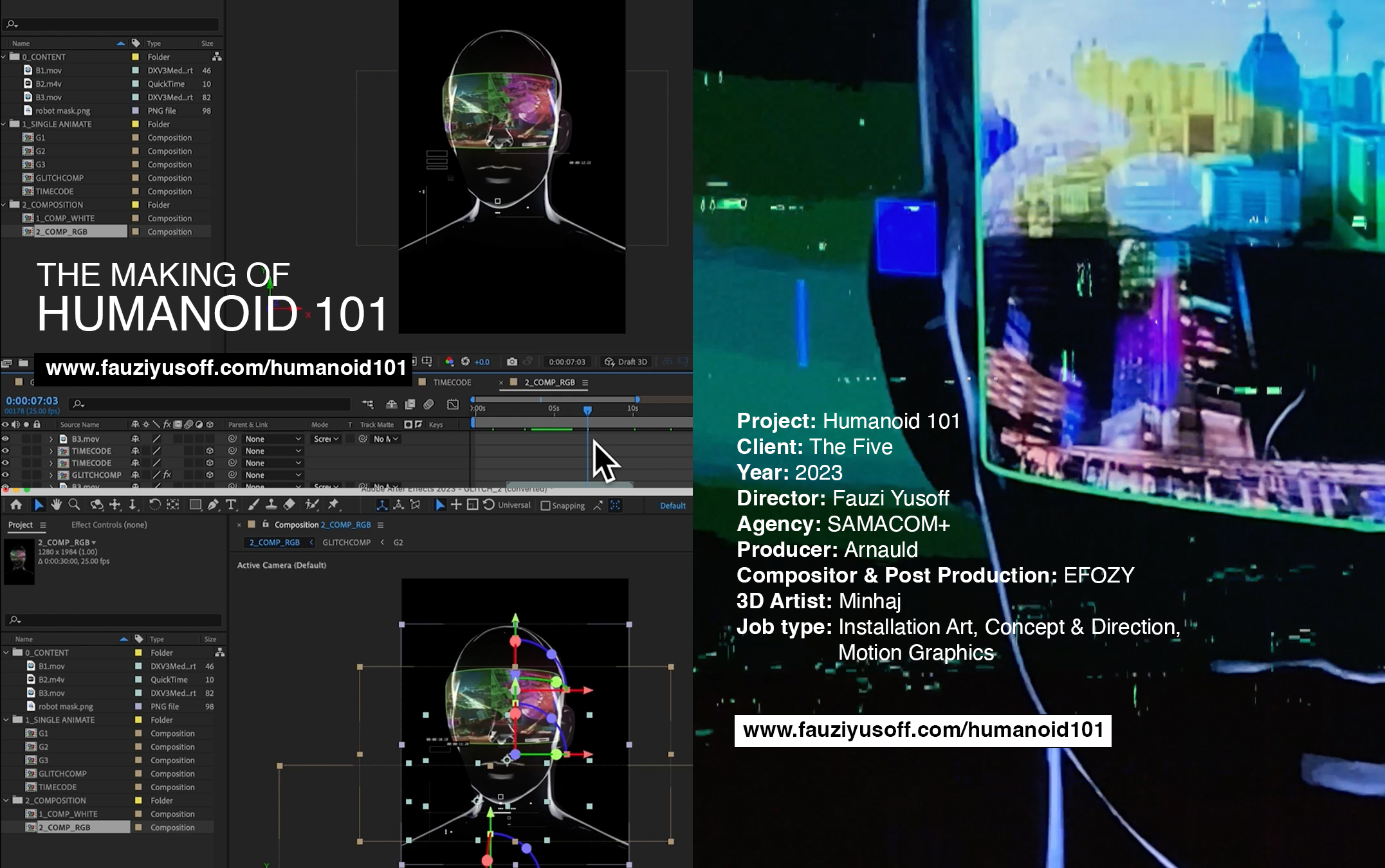Click the timeline current time 0:00:07:03

click(32, 401)
